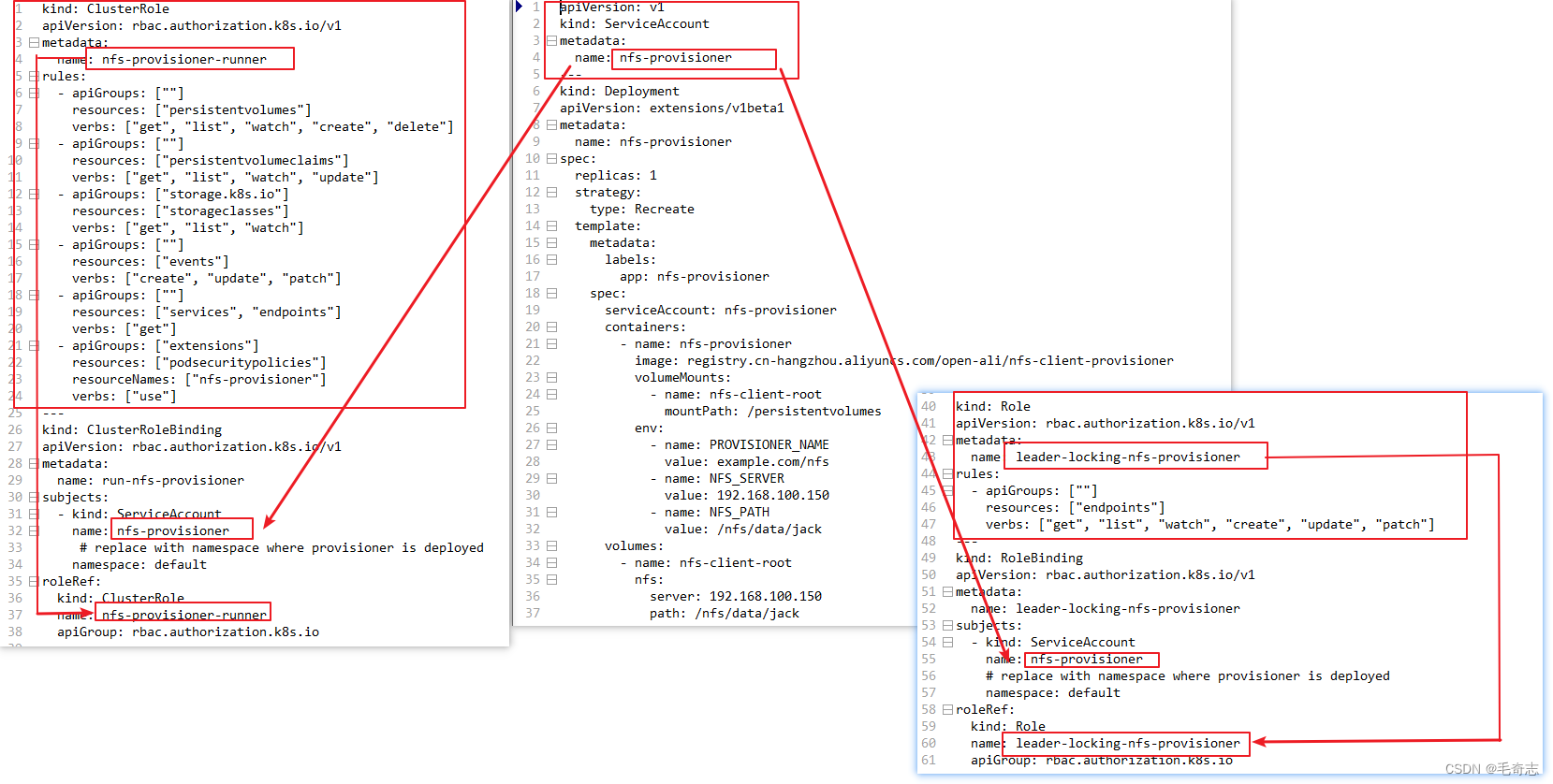Fold the labels block at line 16
Image resolution: width=1553 pixels, height=784 pixels.
point(551,259)
